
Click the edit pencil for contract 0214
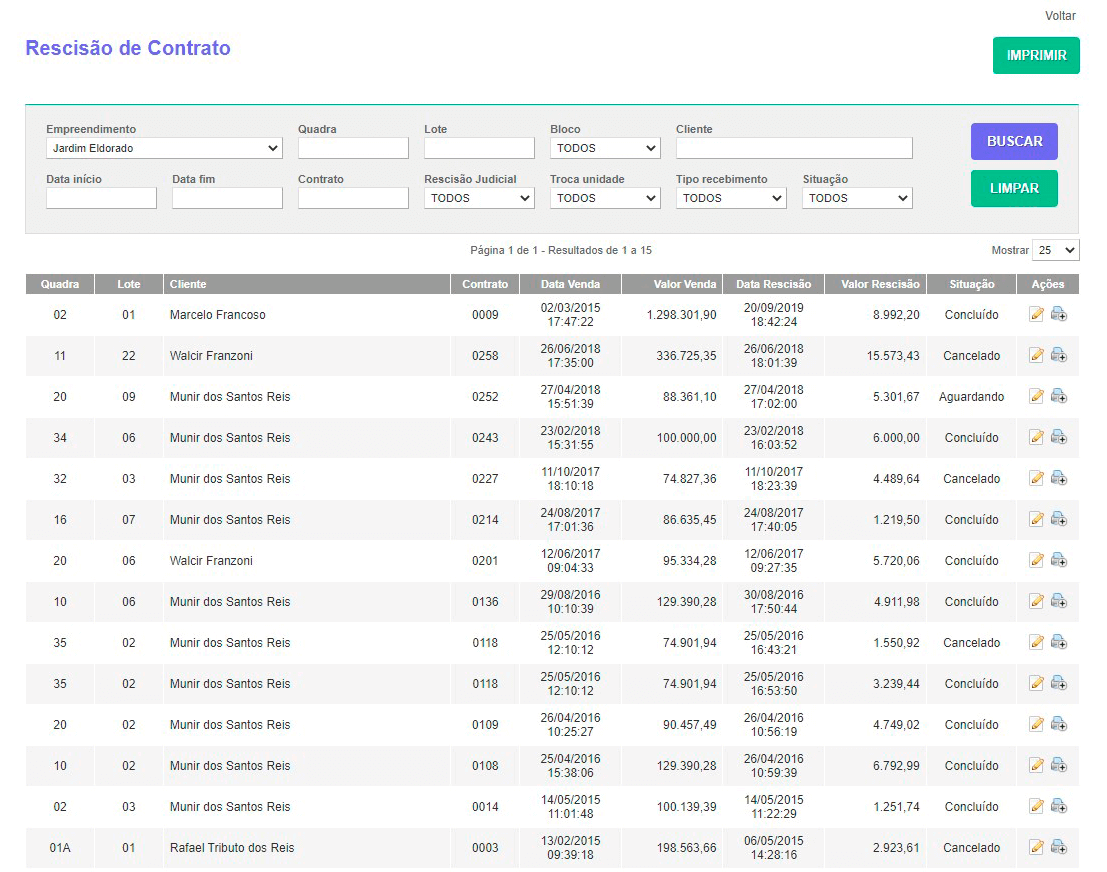pos(1036,520)
